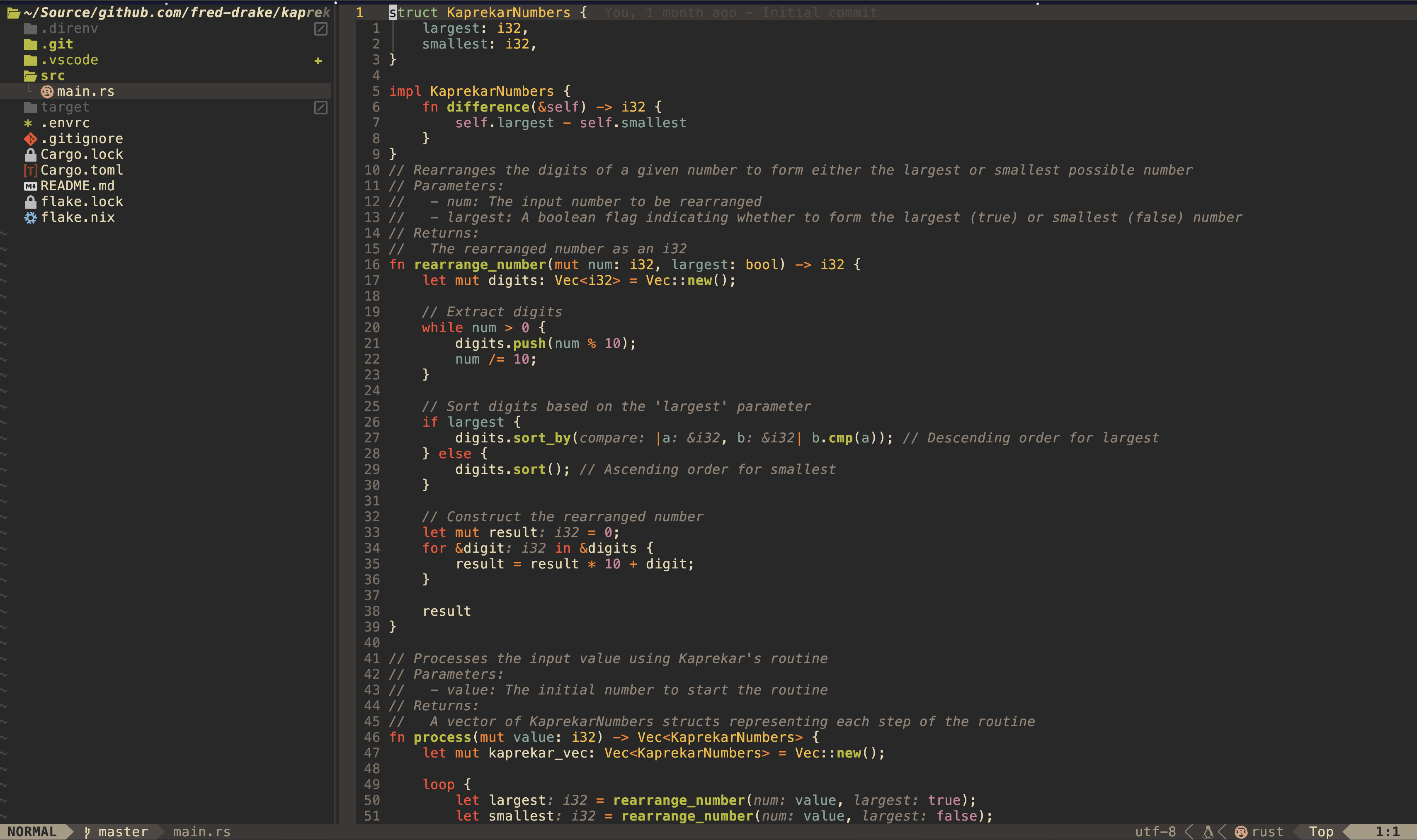Click the .git folder icon
Viewport: 1417px width, 840px height.
tap(31, 44)
